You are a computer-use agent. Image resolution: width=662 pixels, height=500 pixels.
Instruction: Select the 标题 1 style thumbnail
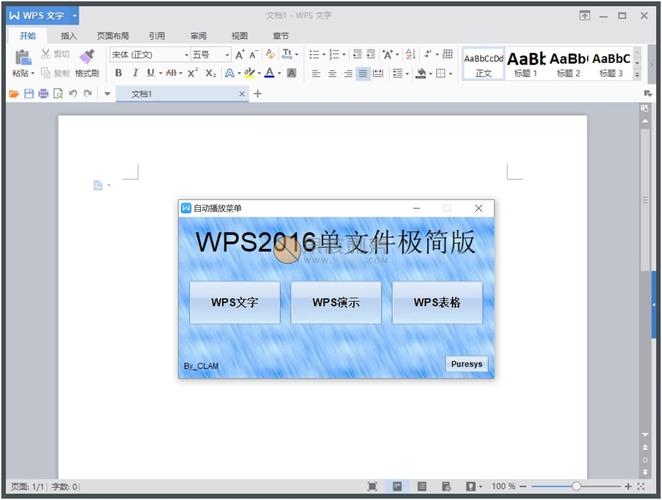coord(526,64)
